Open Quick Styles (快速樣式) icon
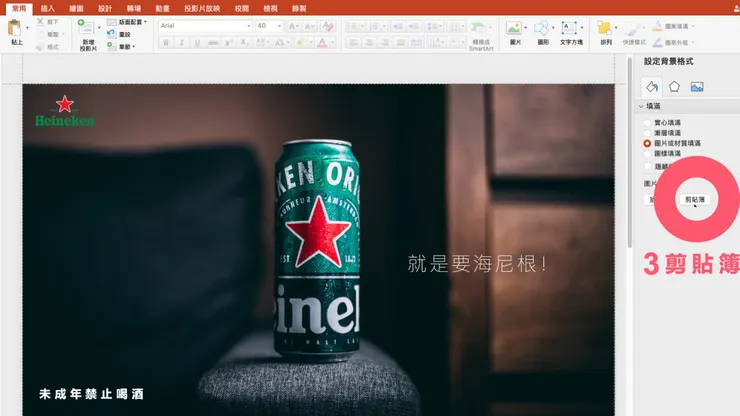The image size is (740, 416). 632,29
